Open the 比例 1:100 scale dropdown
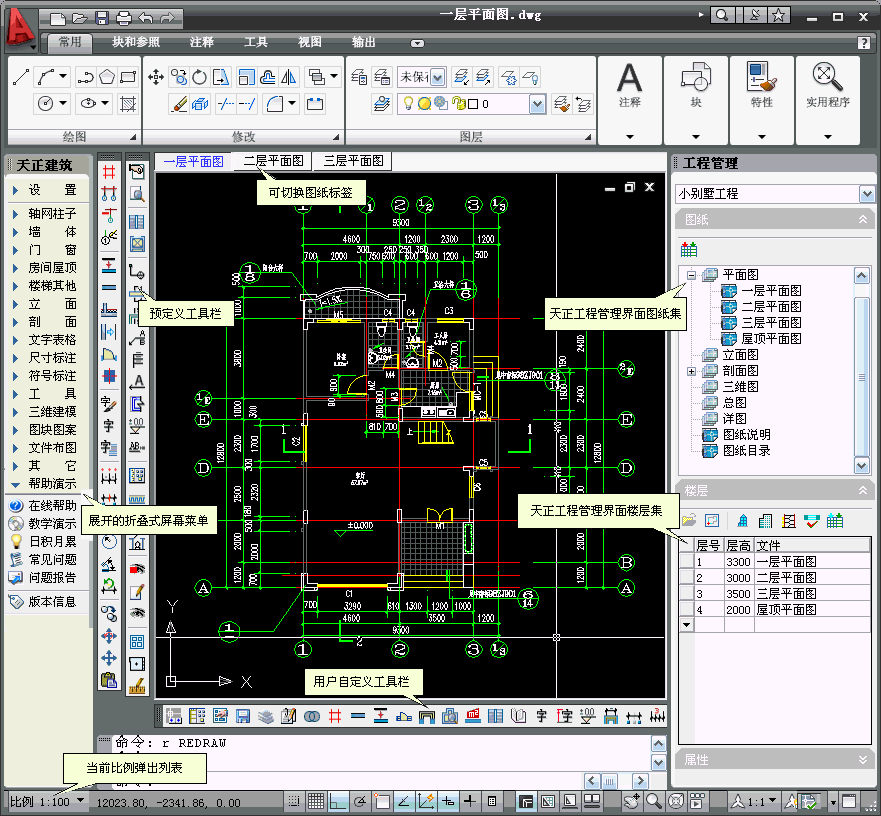The height and width of the screenshot is (816, 881). (80, 801)
